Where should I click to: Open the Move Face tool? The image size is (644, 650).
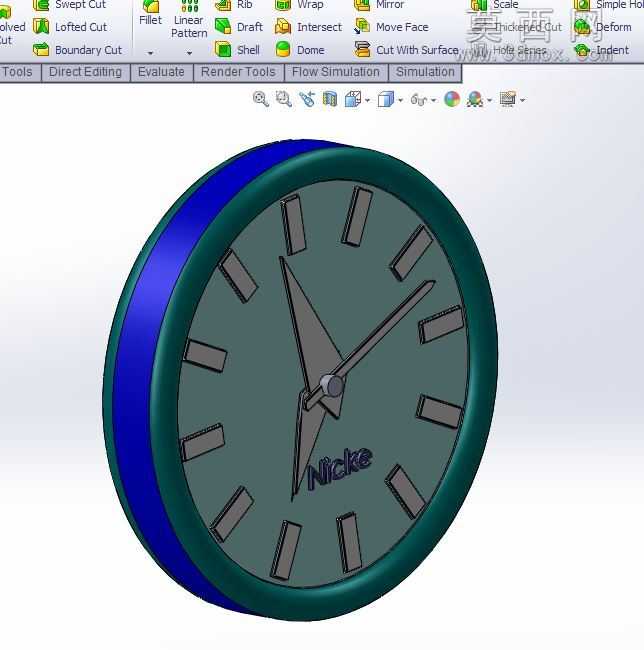pyautogui.click(x=391, y=27)
